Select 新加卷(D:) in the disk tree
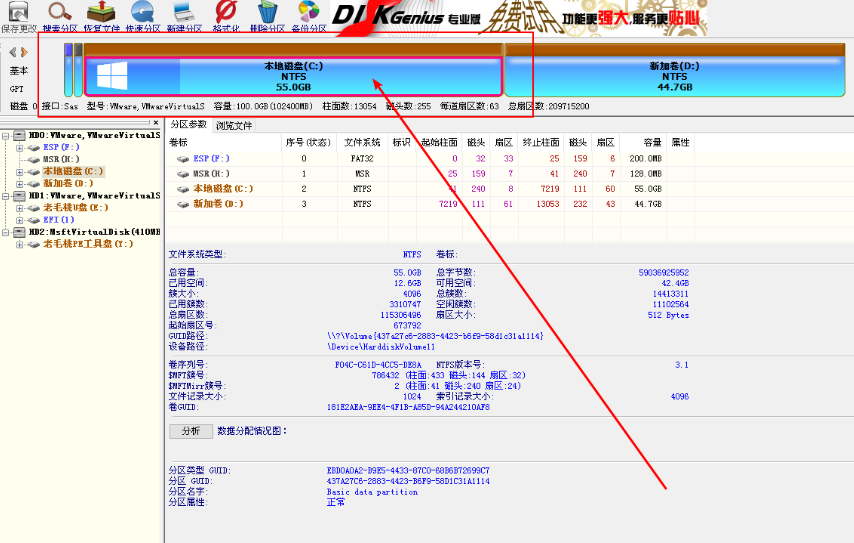Image resolution: width=854 pixels, height=543 pixels. [x=68, y=183]
